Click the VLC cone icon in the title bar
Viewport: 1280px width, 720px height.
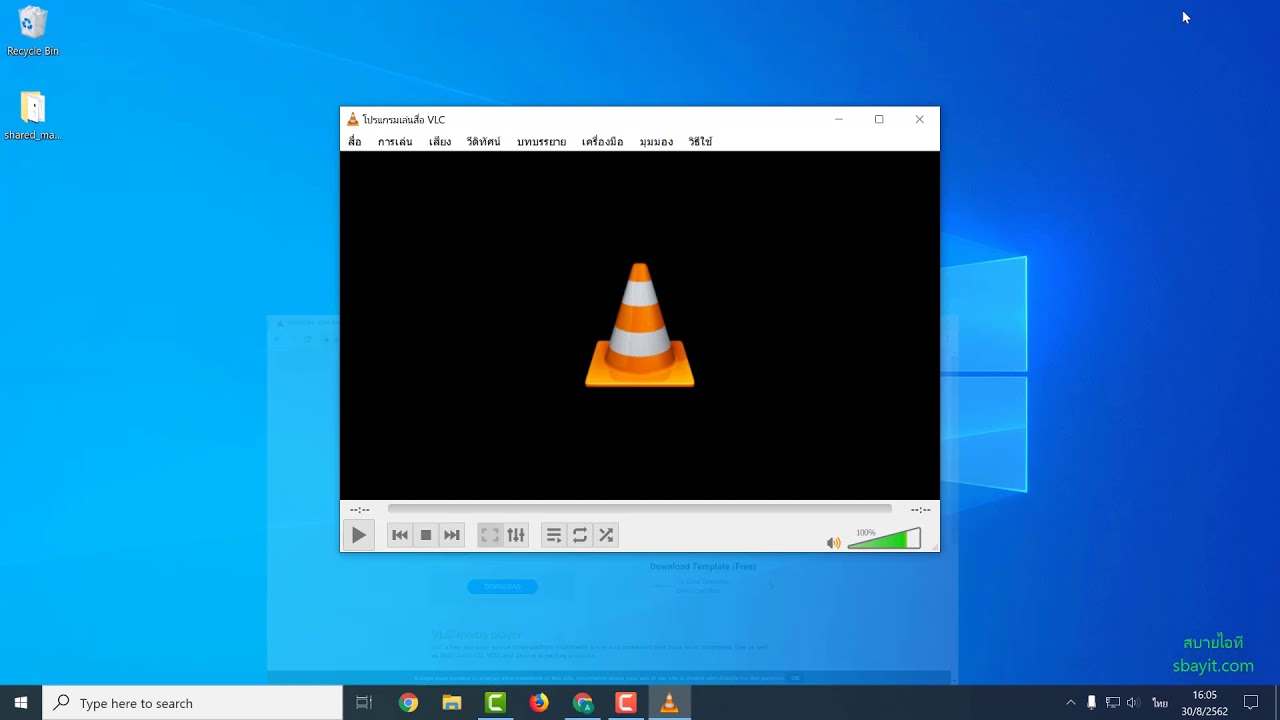point(352,120)
